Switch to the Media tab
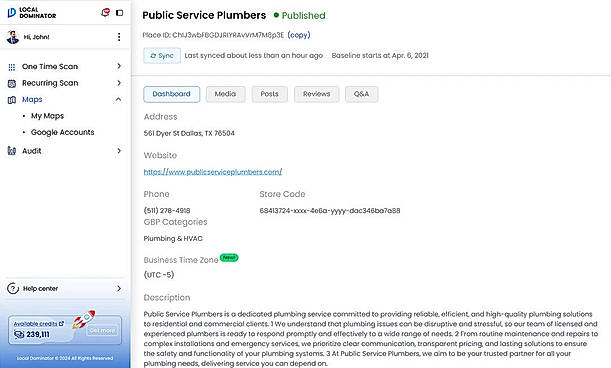This screenshot has width=611, height=368. pyautogui.click(x=225, y=94)
